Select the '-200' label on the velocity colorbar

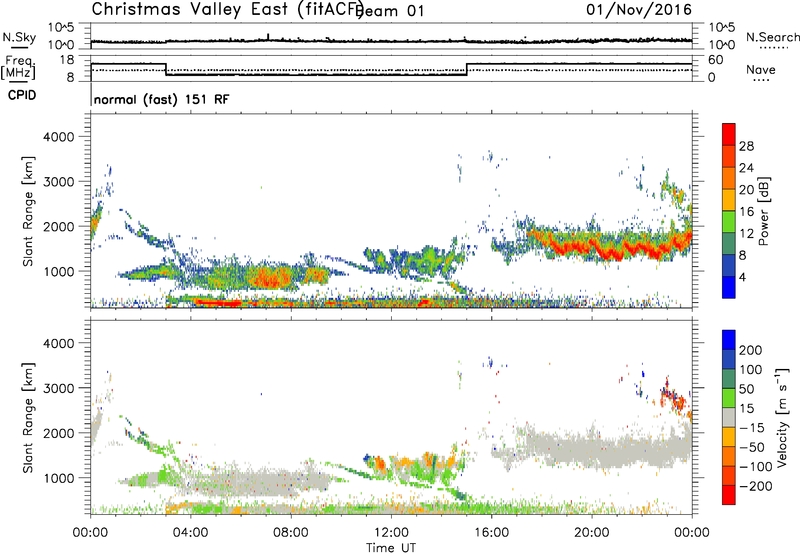[756, 487]
